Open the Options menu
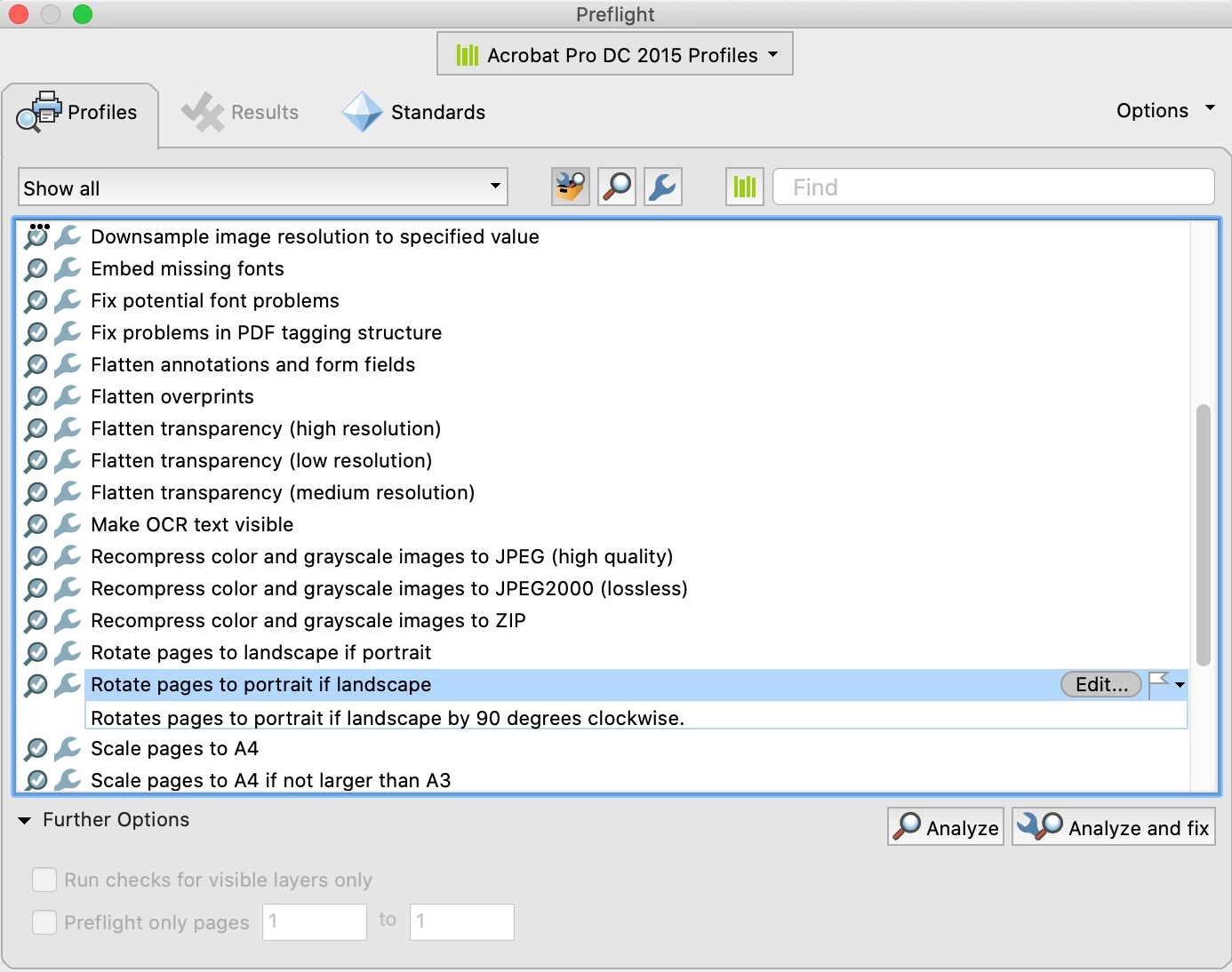1232x972 pixels. [x=1165, y=110]
